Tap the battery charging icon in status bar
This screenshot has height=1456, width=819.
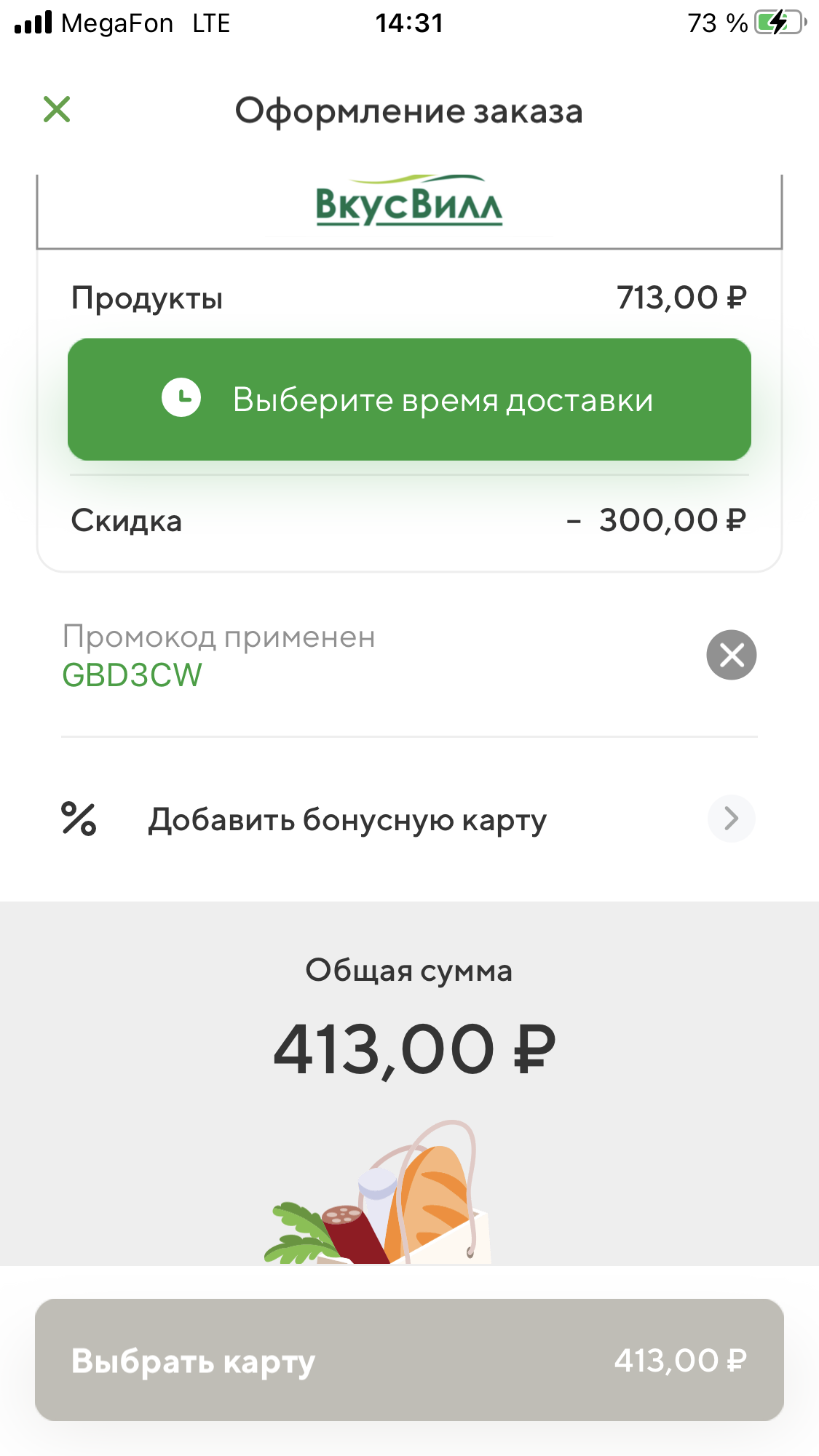coord(780,23)
